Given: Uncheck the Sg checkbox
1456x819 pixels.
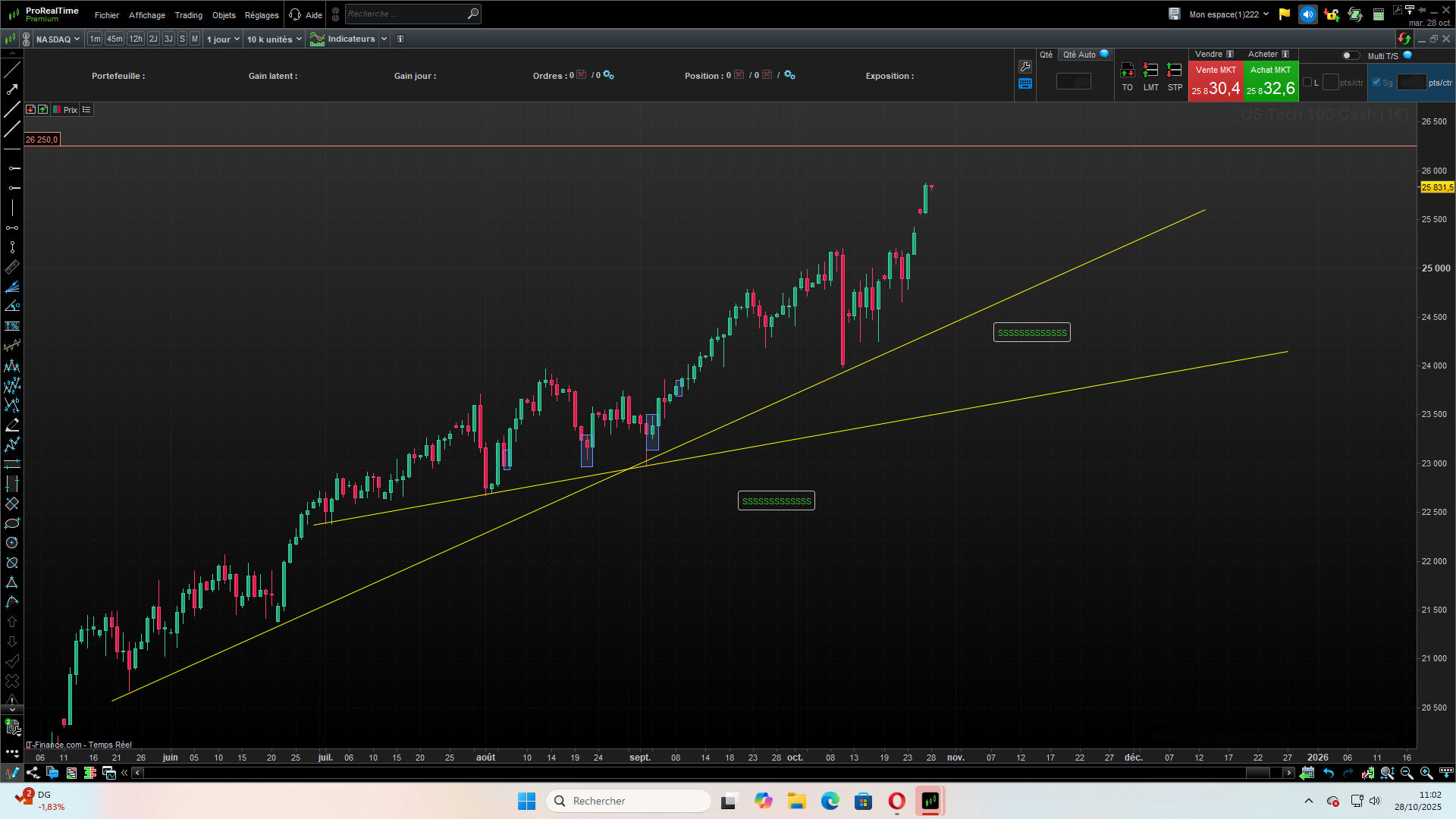Looking at the screenshot, I should [x=1376, y=82].
